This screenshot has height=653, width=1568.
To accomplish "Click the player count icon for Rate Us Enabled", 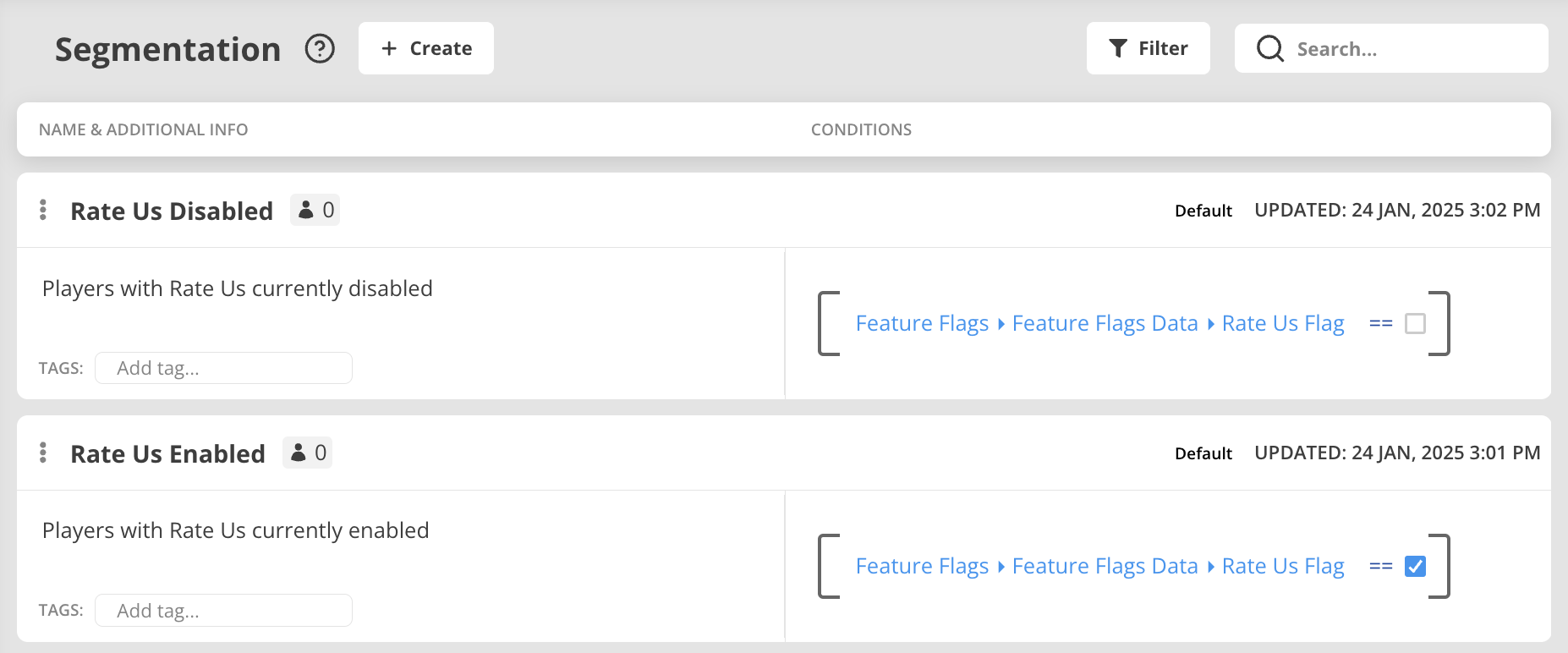I will click(x=299, y=453).
